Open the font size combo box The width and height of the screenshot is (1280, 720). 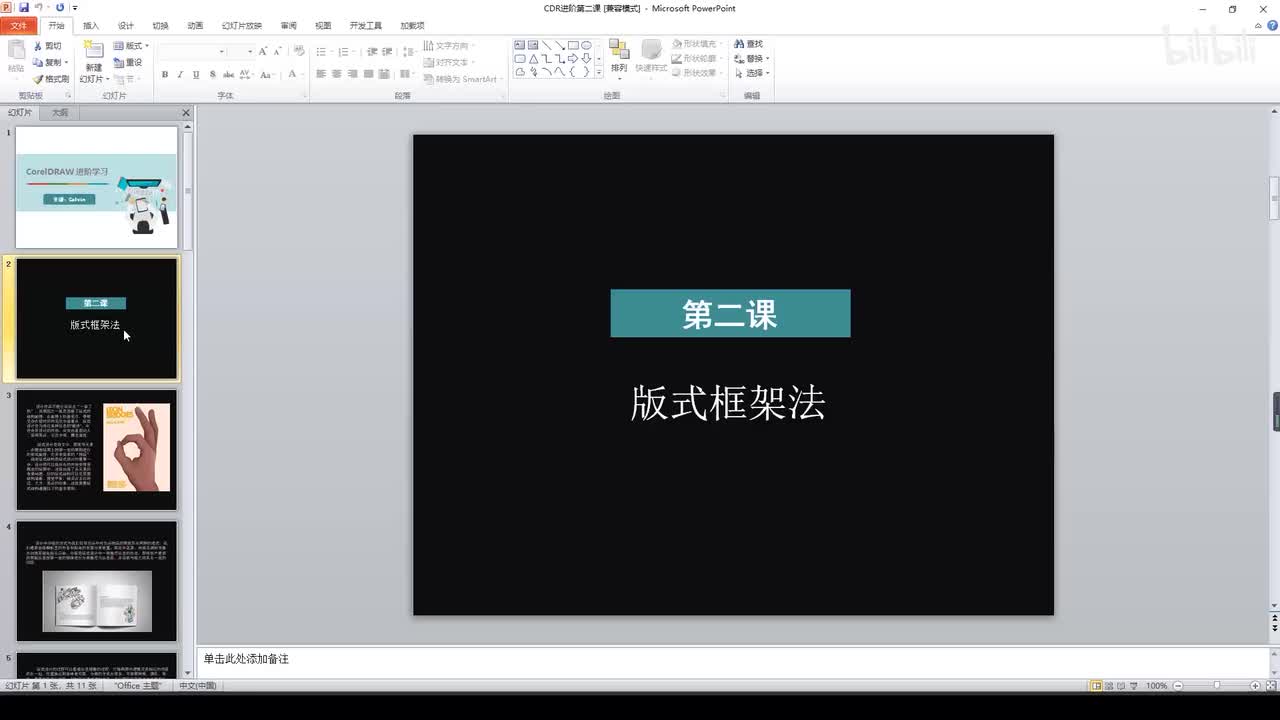(241, 51)
